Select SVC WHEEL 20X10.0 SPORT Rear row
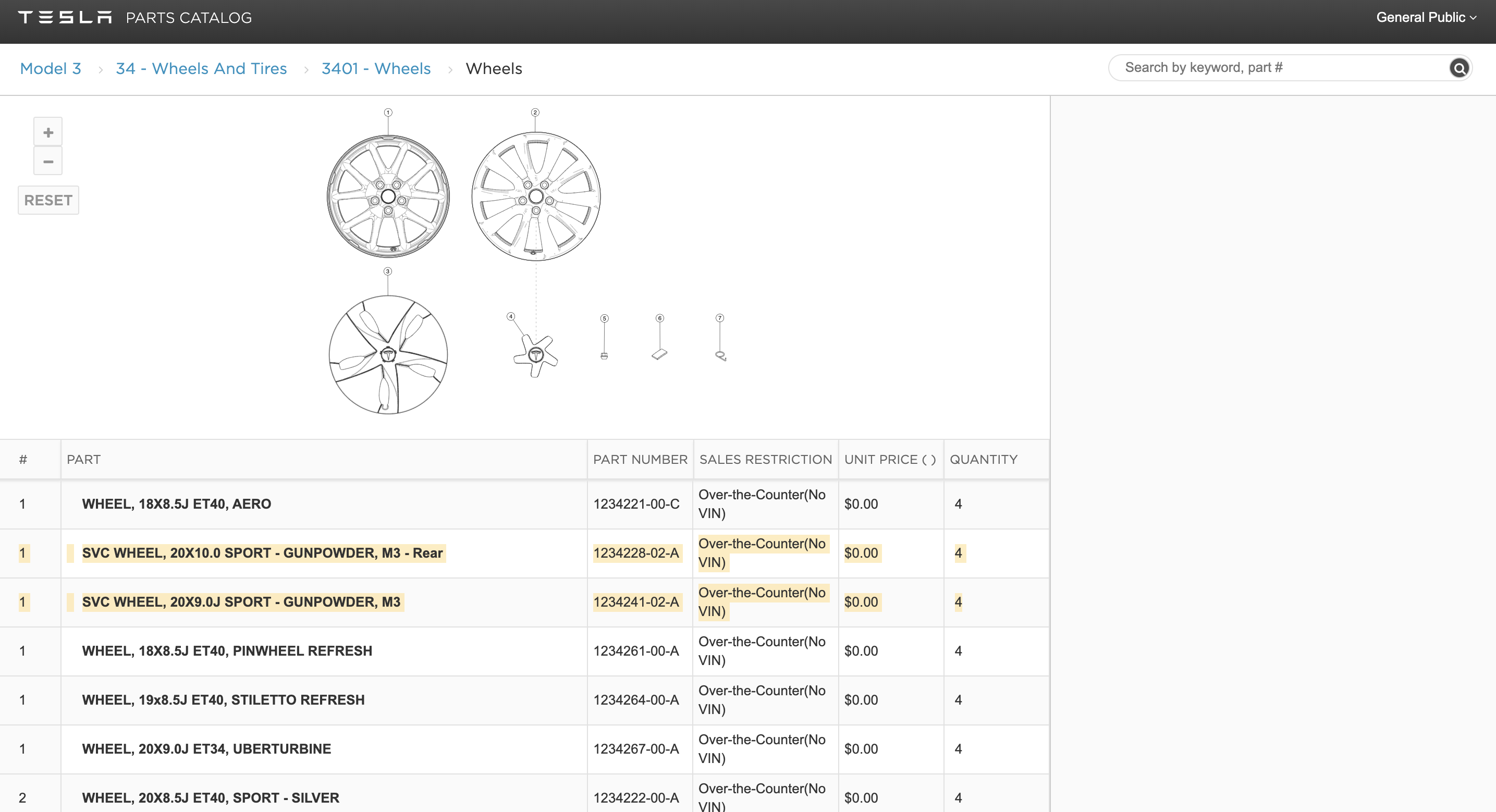Screen dimensions: 1496x812 click(524, 553)
